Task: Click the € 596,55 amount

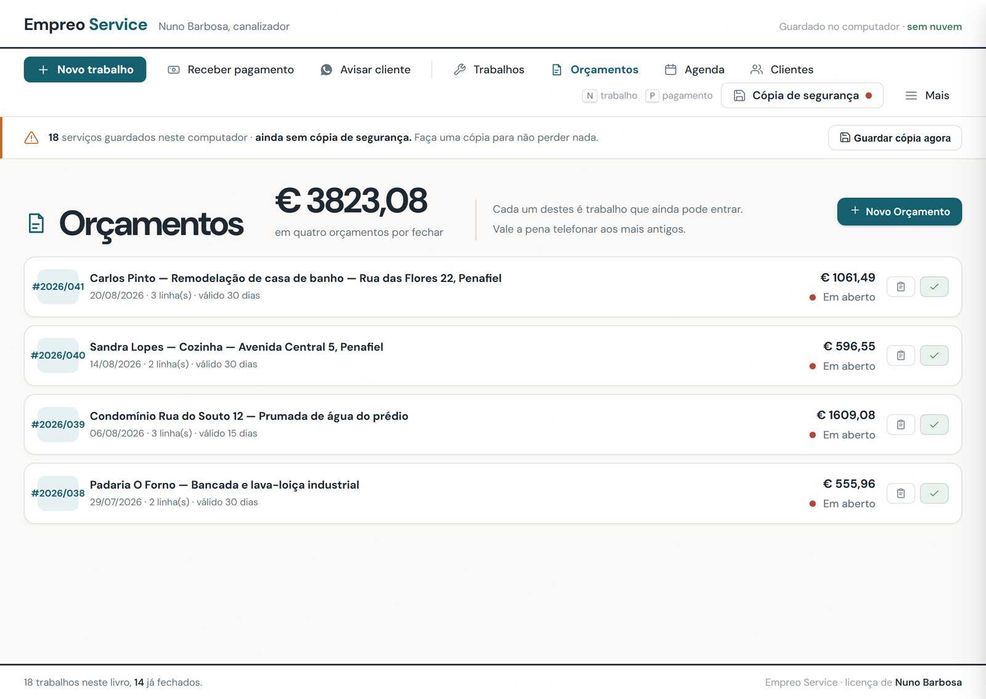Action: point(849,346)
